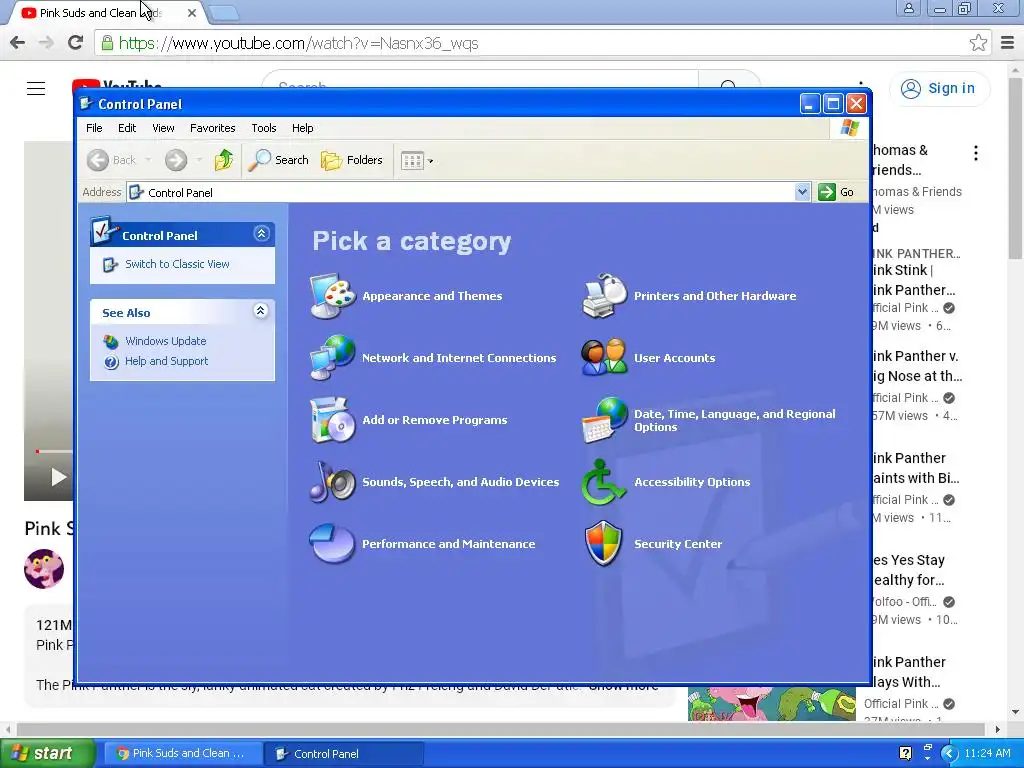Click Appearance and Themes text link
Image resolution: width=1024 pixels, height=768 pixels.
(x=432, y=296)
